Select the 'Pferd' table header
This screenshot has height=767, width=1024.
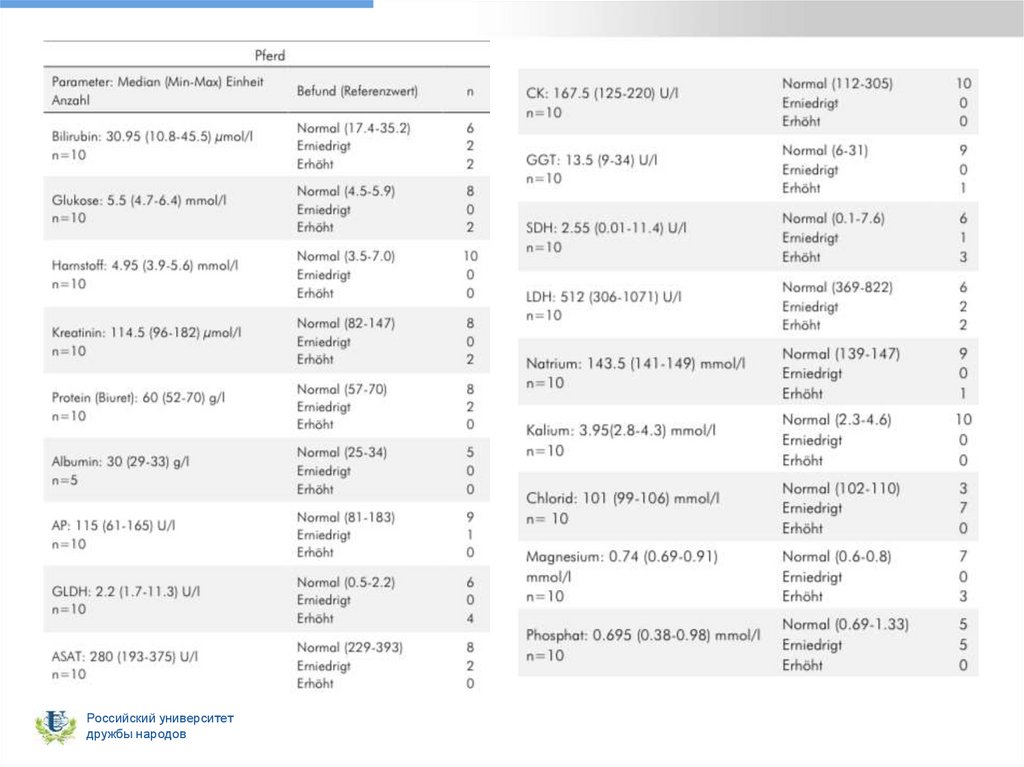coord(270,56)
